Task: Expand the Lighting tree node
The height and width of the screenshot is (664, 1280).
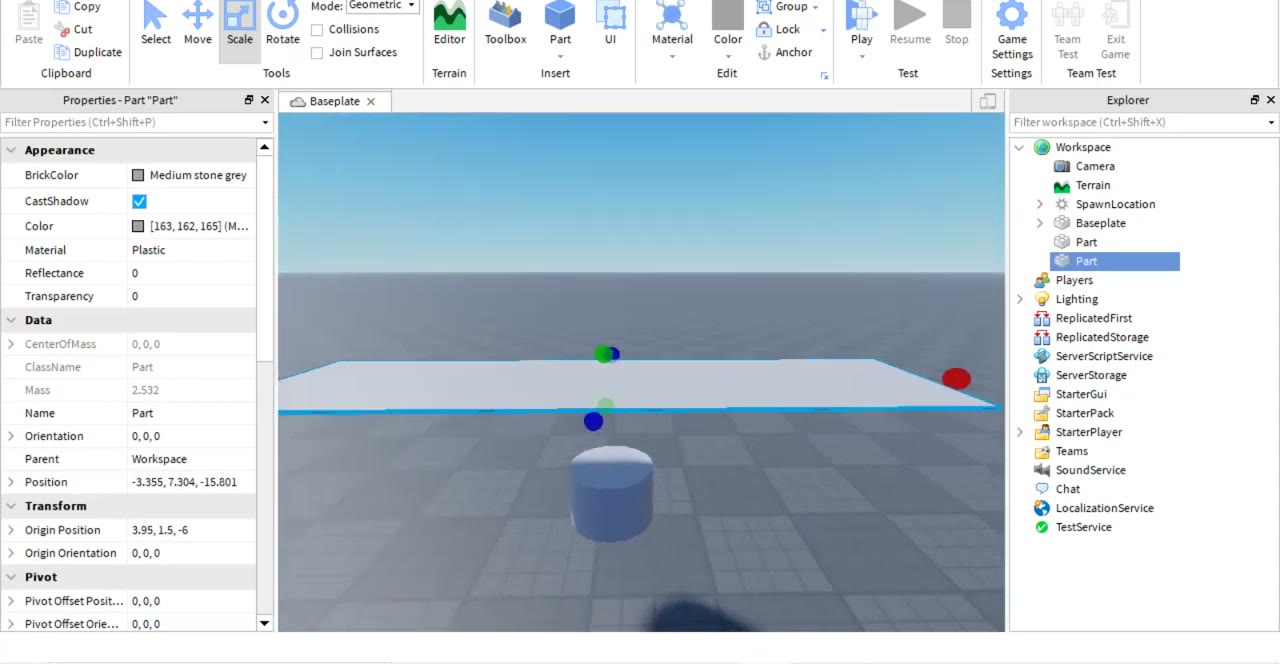Action: point(1019,299)
